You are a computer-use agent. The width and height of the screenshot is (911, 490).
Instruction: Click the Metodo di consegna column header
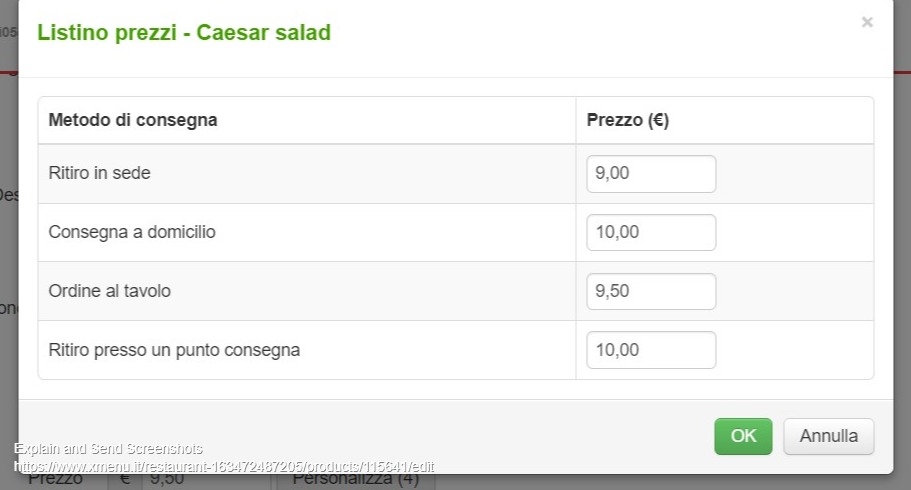pyautogui.click(x=133, y=121)
